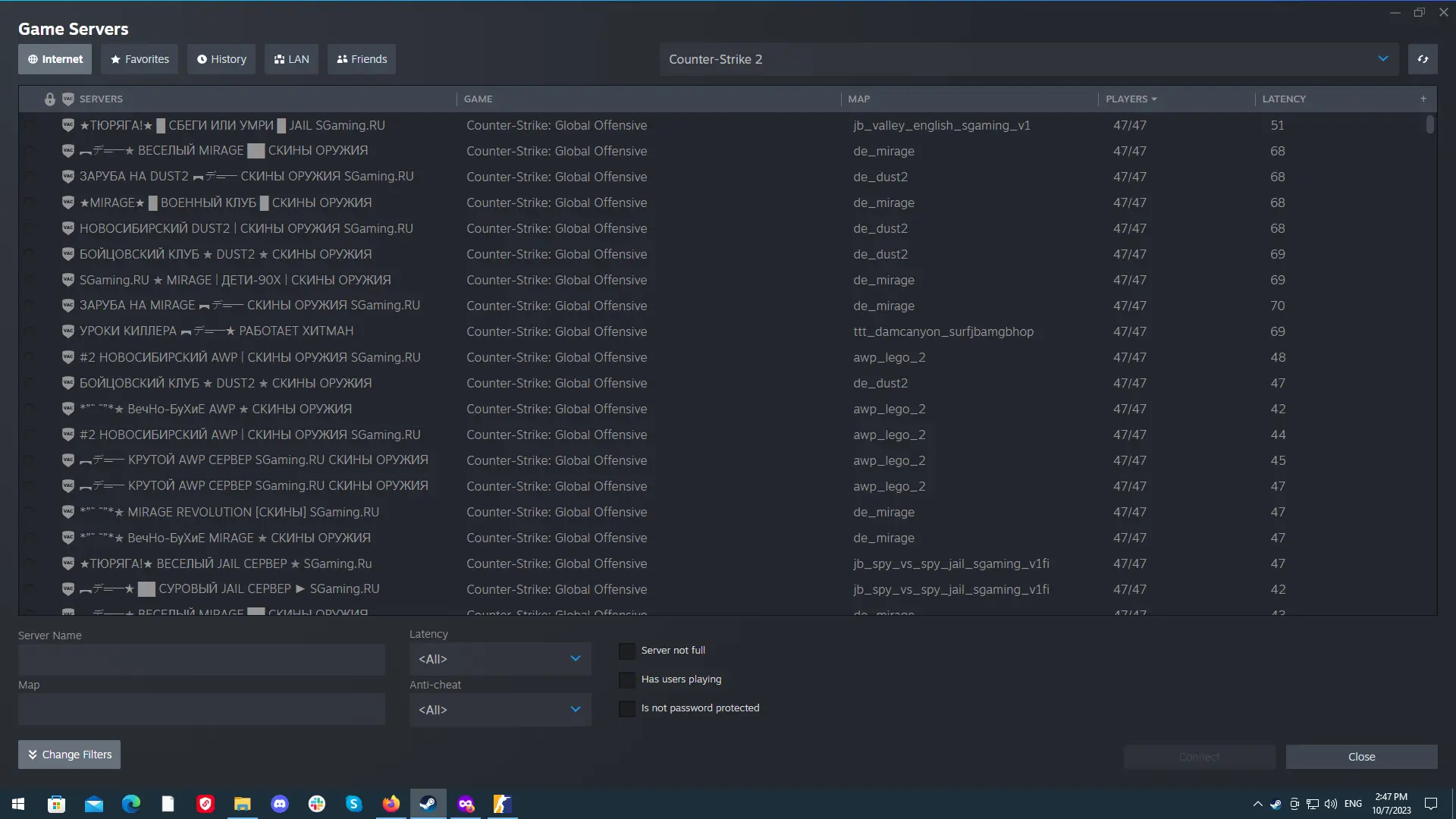Click the add column plus icon
Viewport: 1456px width, 819px height.
[x=1423, y=99]
